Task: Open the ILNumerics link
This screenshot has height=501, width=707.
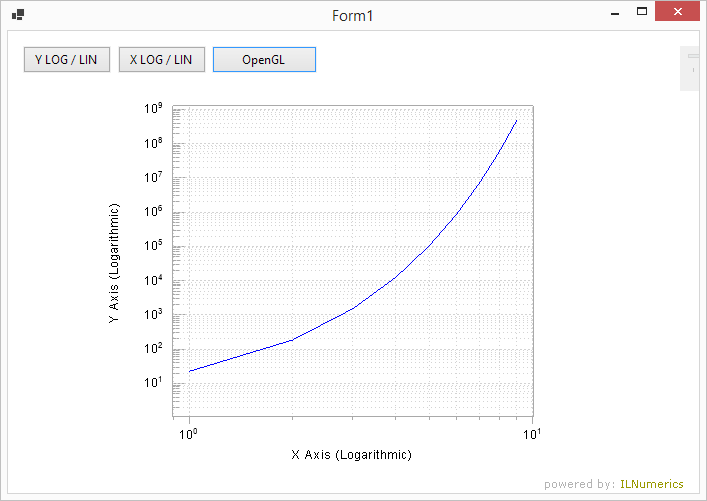Action: click(x=652, y=484)
